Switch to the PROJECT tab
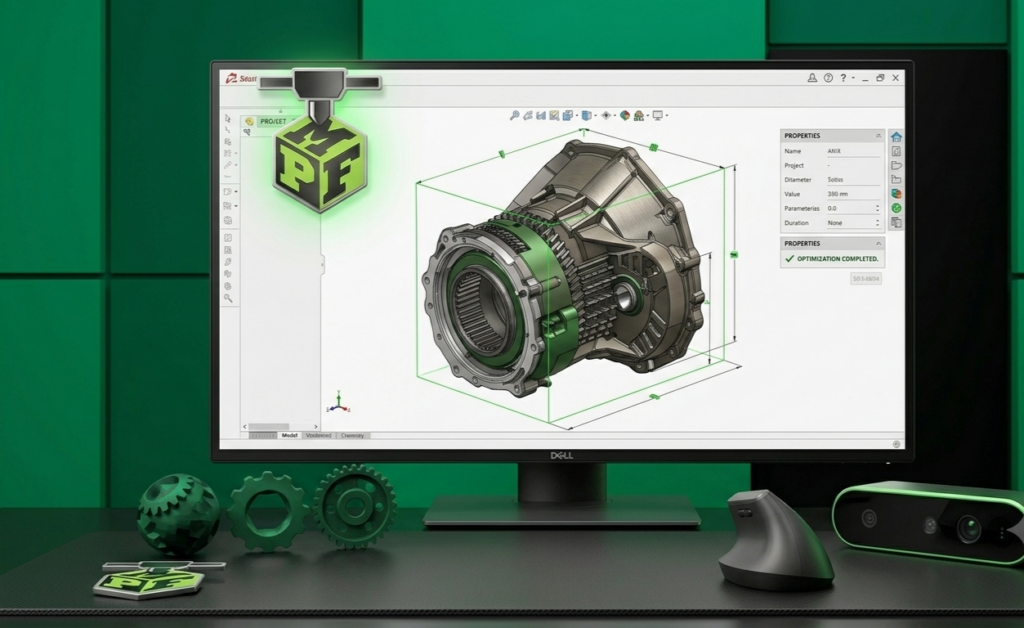 273,121
